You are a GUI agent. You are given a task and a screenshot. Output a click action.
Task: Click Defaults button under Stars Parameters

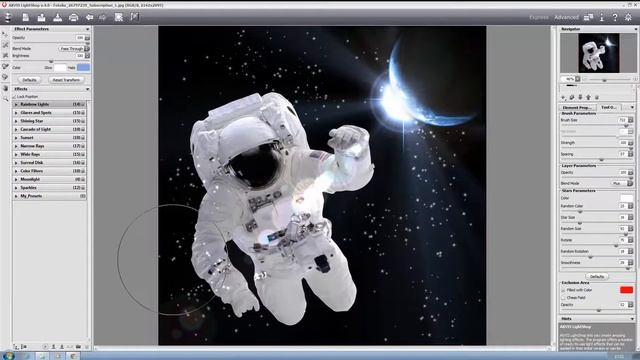coord(597,277)
